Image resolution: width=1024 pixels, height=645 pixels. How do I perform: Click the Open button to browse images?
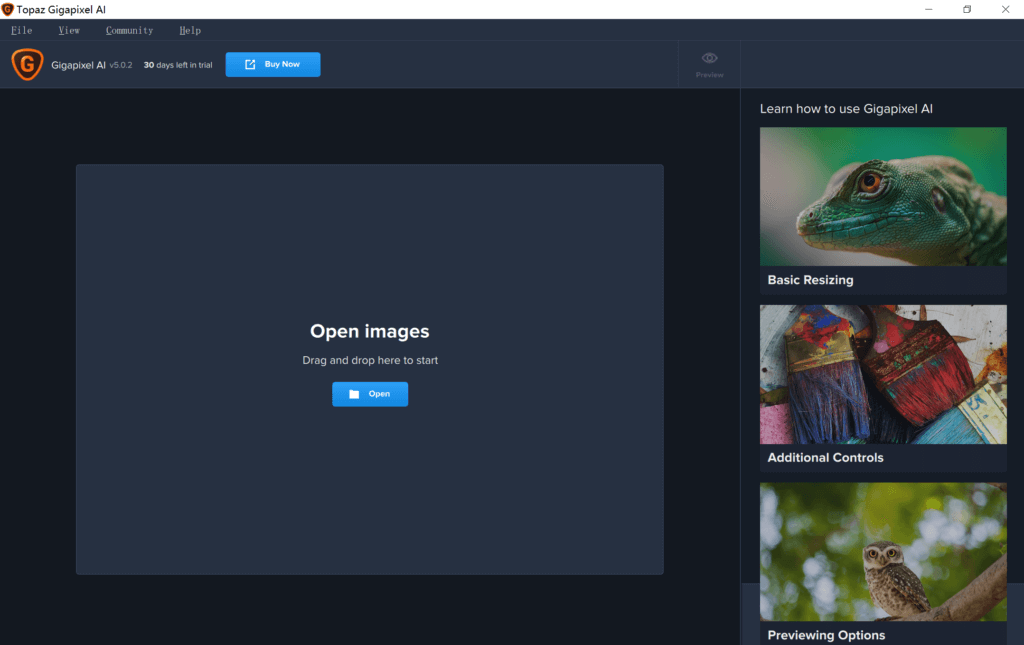[x=370, y=394]
